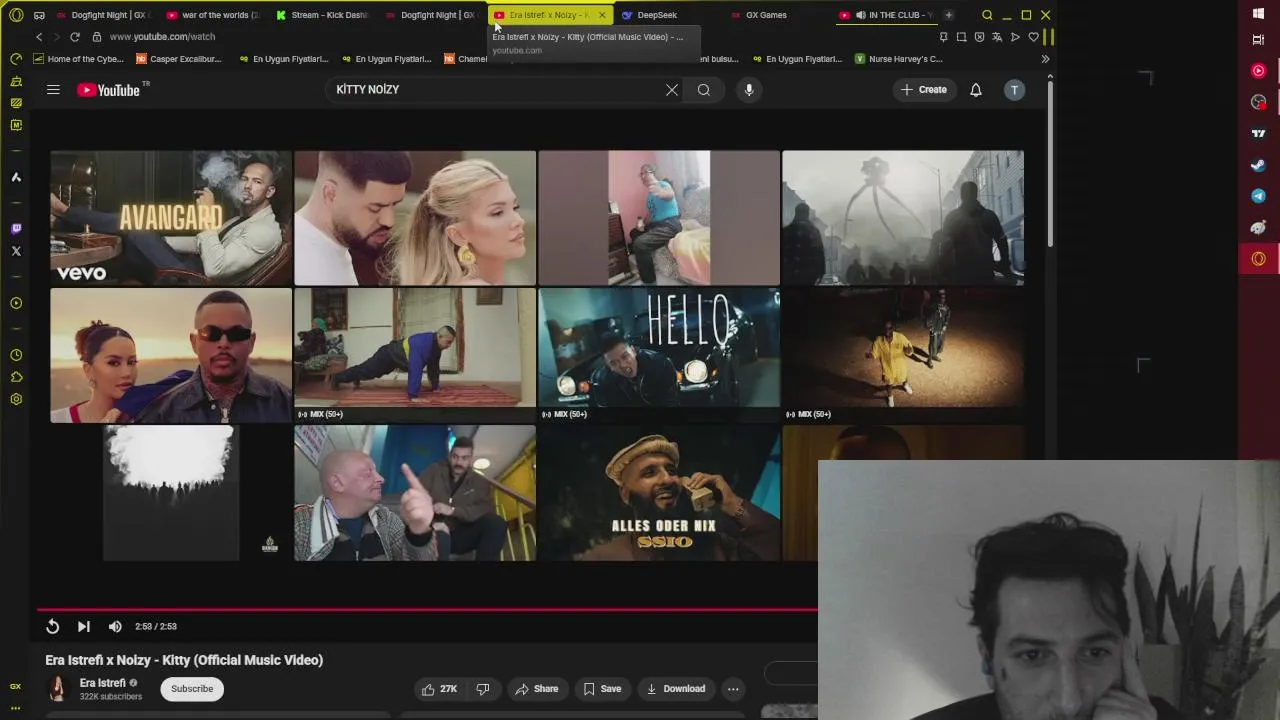Screen dimensions: 1280x720
Task: Open Home of the Cybe... bookmark
Action: [x=79, y=59]
